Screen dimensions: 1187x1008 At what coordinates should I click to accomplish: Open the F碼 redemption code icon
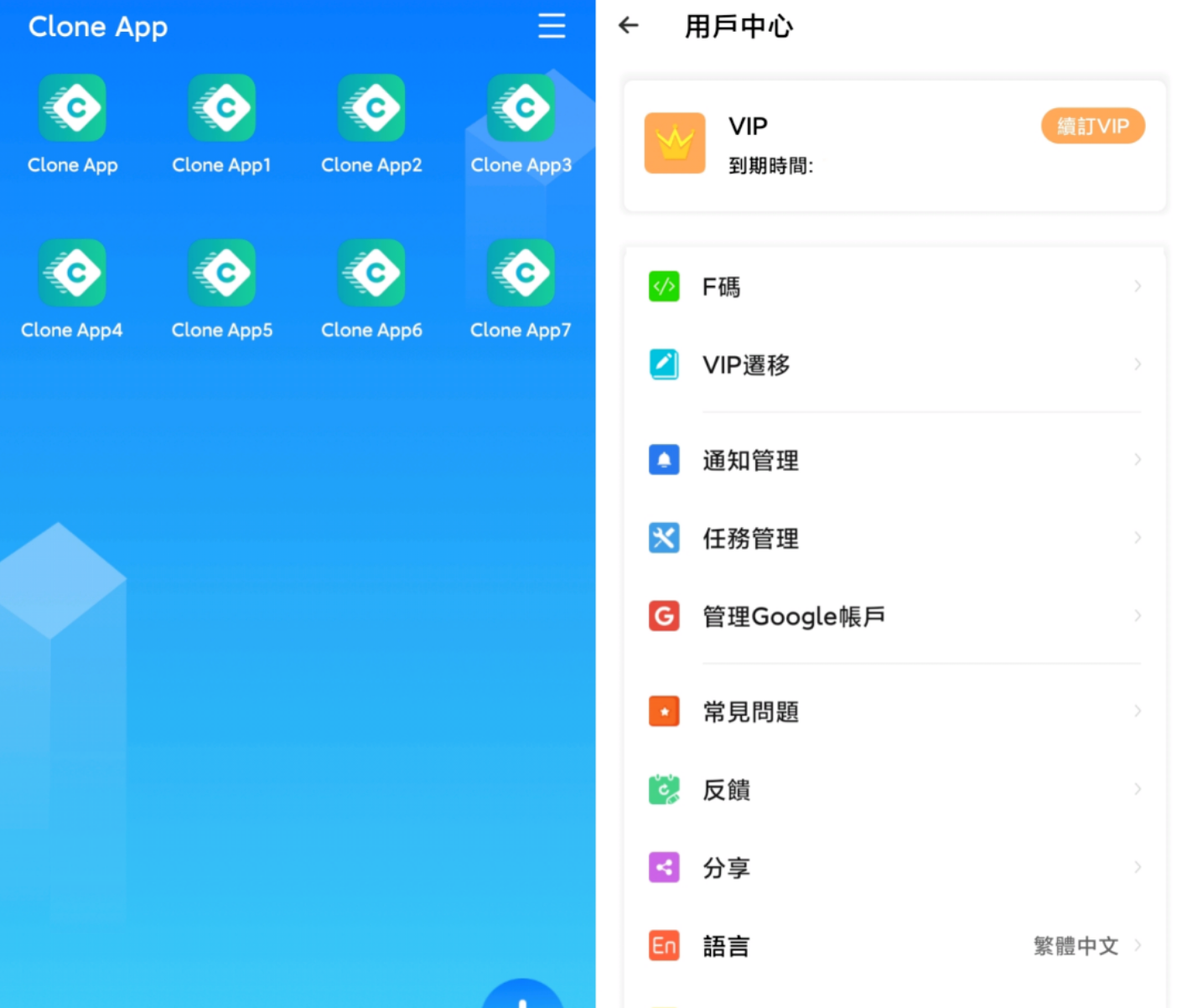(665, 287)
